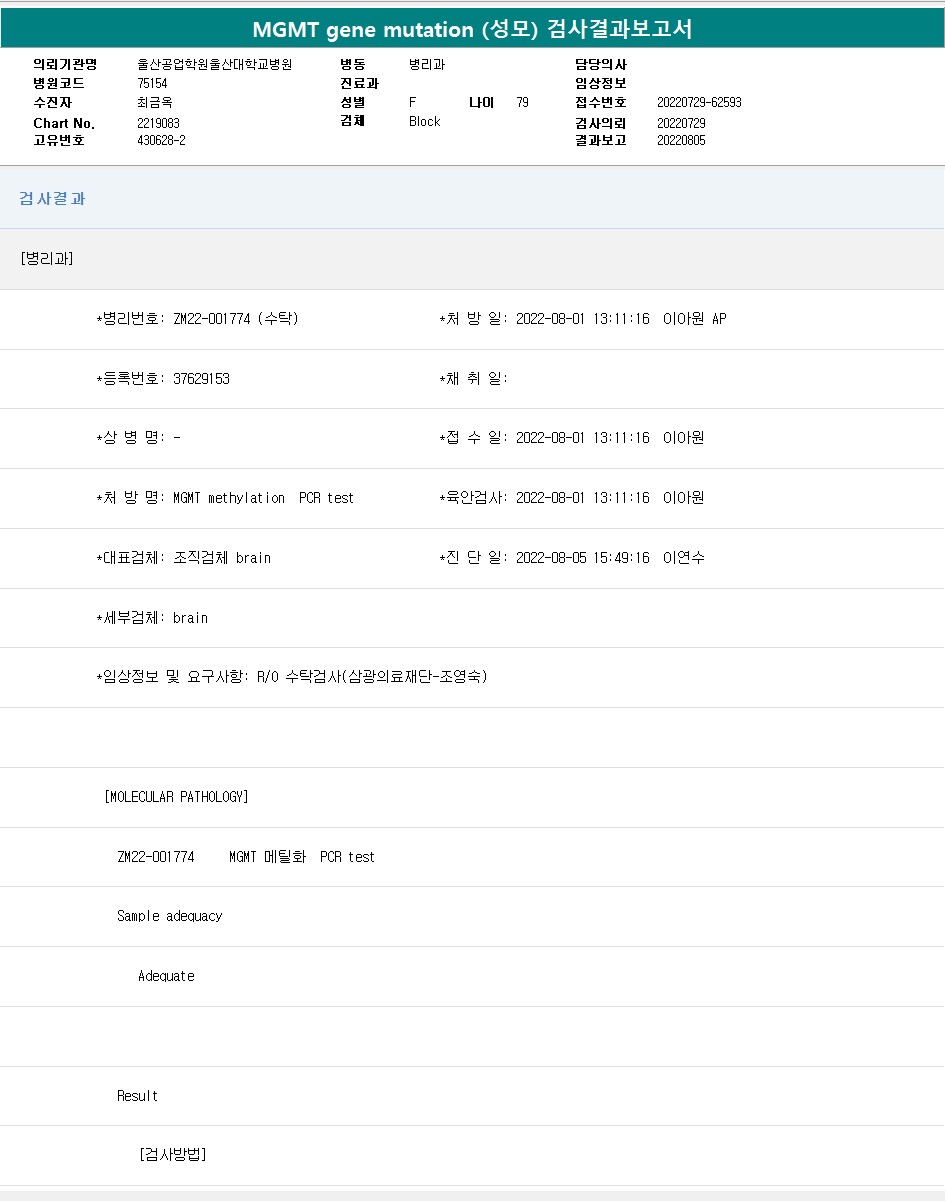Image resolution: width=945 pixels, height=1201 pixels.
Task: Click the 진료과 header label
Action: [x=359, y=83]
